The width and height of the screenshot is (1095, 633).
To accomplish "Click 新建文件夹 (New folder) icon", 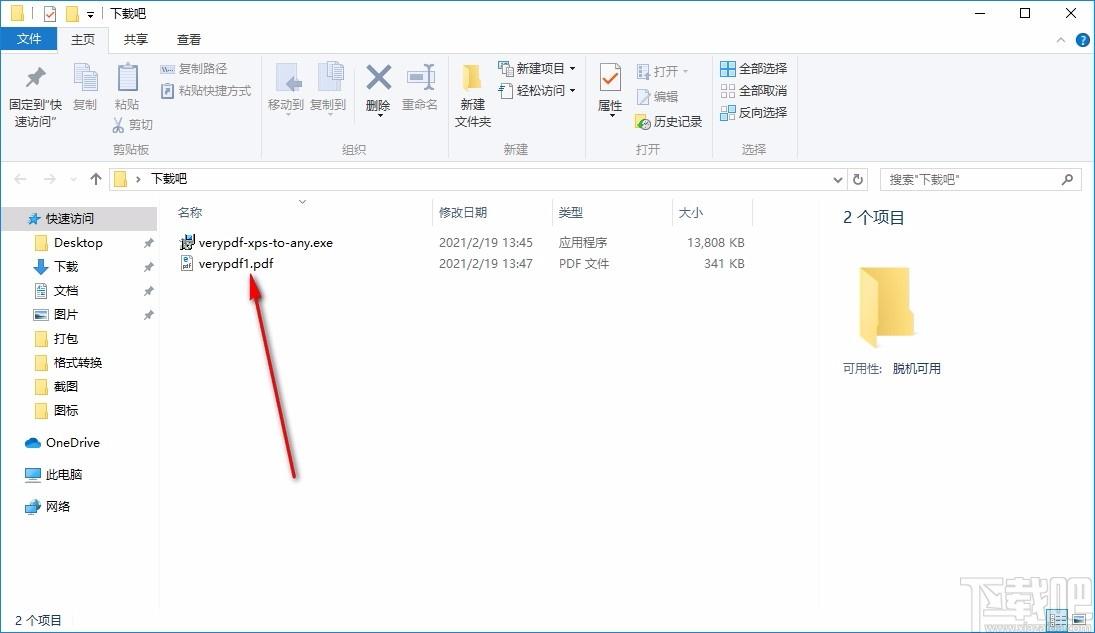I will click(472, 78).
